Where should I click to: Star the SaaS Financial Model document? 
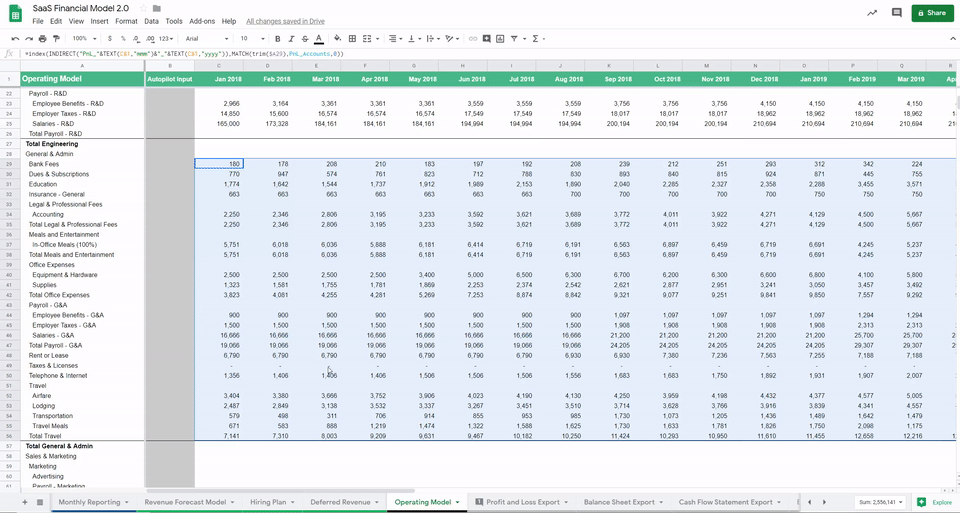pos(142,9)
